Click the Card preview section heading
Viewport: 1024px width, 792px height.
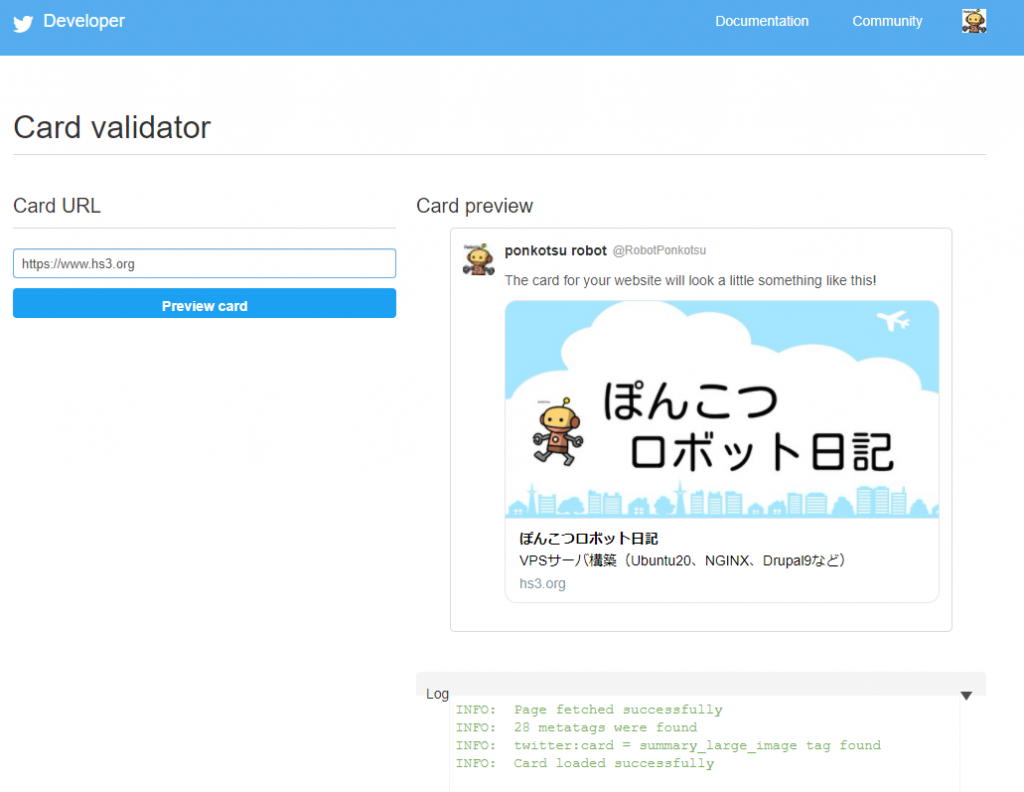pos(475,206)
